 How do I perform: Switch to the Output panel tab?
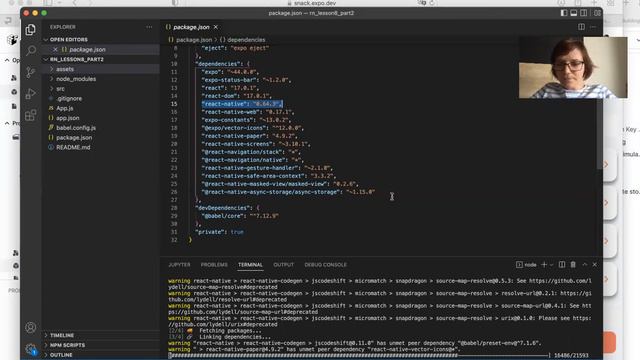point(284,264)
